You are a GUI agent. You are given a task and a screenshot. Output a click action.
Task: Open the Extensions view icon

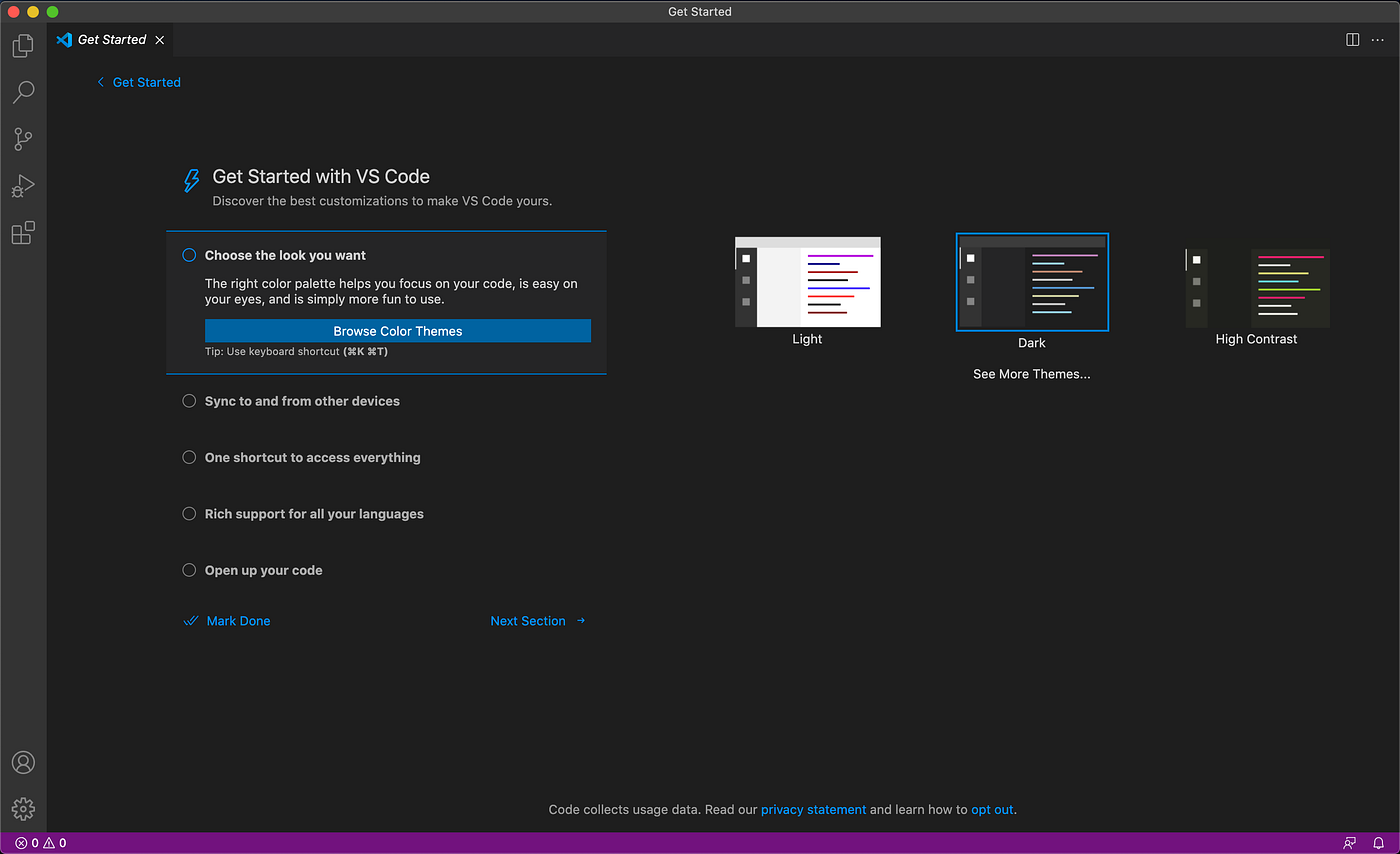click(x=22, y=232)
